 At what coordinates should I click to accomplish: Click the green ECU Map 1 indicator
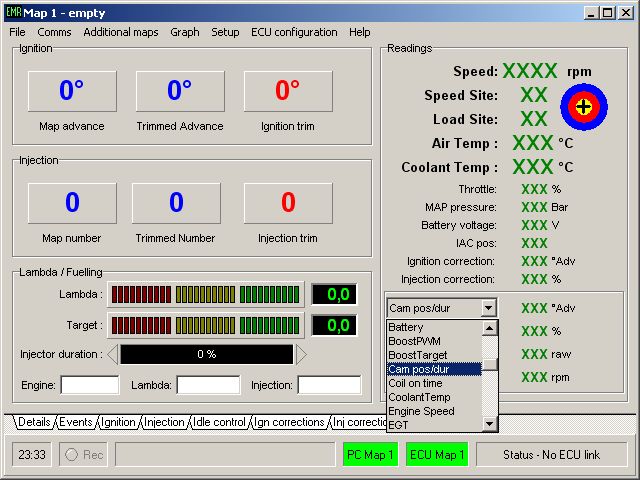tap(437, 455)
